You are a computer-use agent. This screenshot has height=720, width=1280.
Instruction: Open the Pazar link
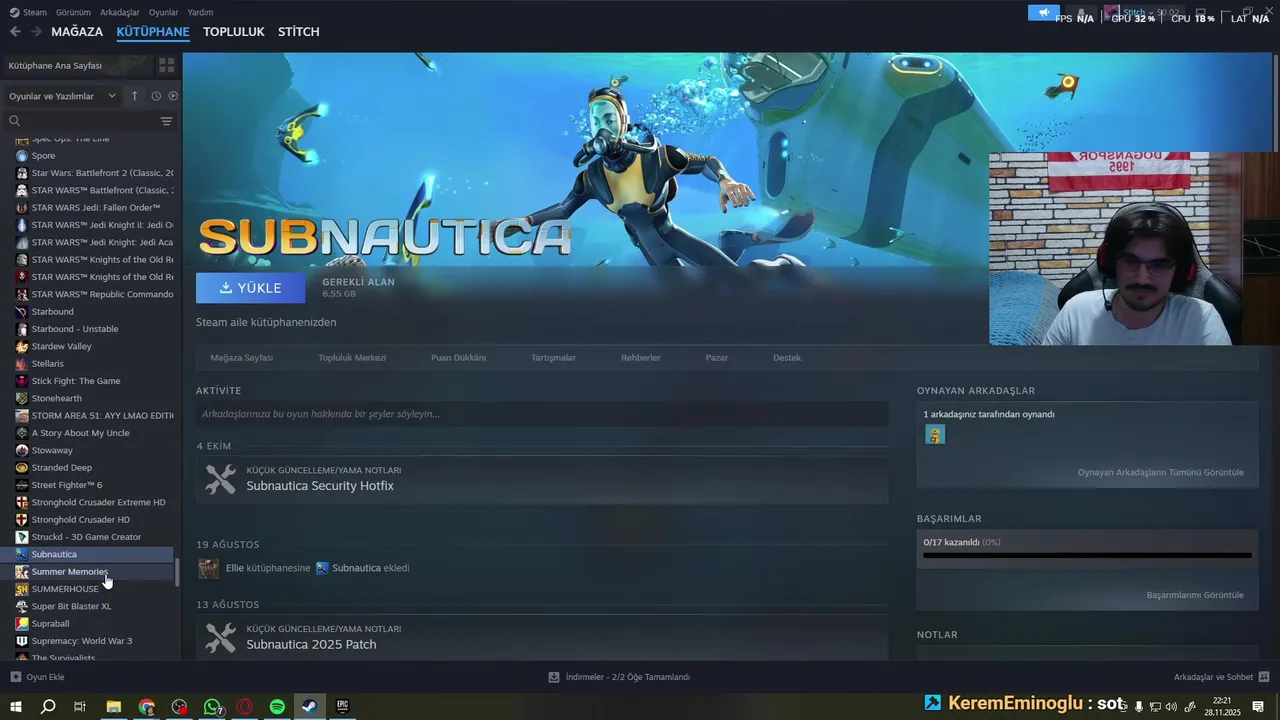716,357
